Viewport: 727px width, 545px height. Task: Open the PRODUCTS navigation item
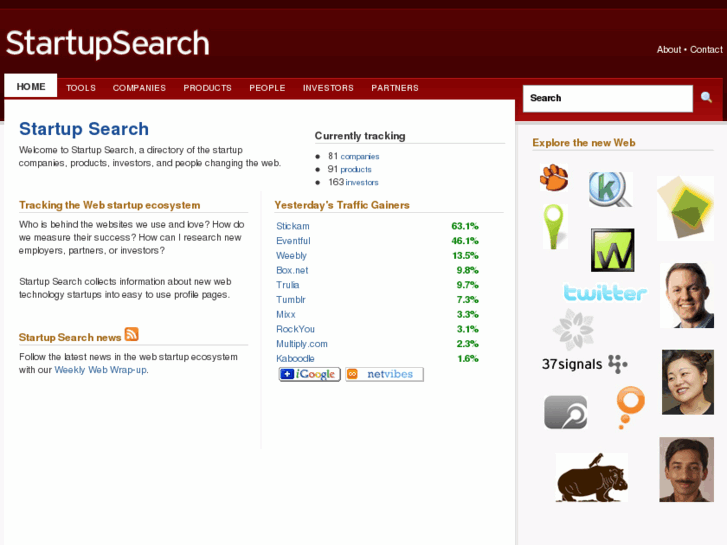click(x=207, y=88)
